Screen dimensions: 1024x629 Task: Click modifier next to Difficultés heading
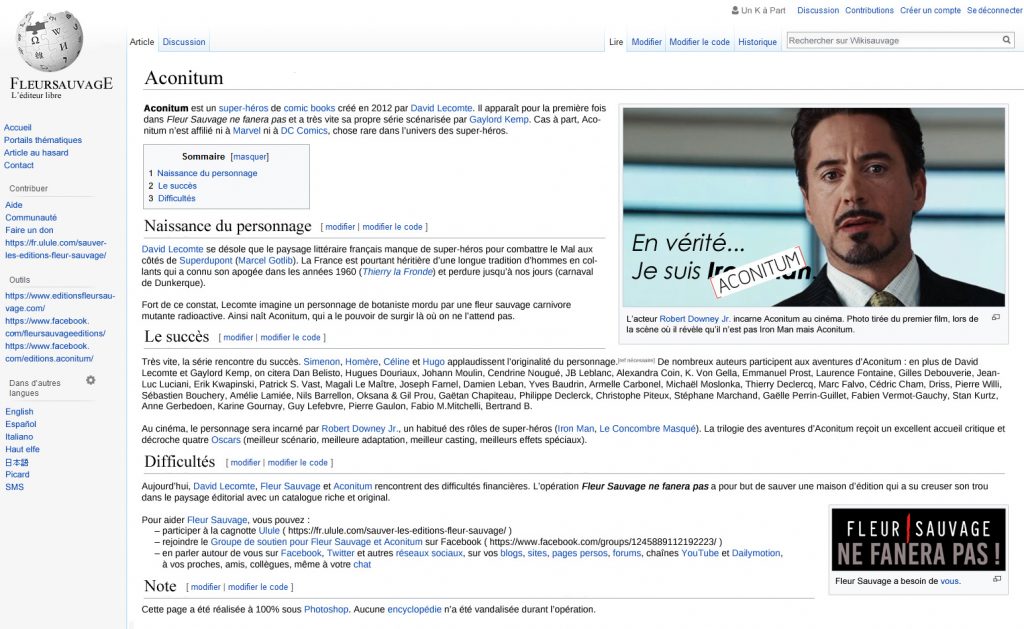click(x=246, y=462)
